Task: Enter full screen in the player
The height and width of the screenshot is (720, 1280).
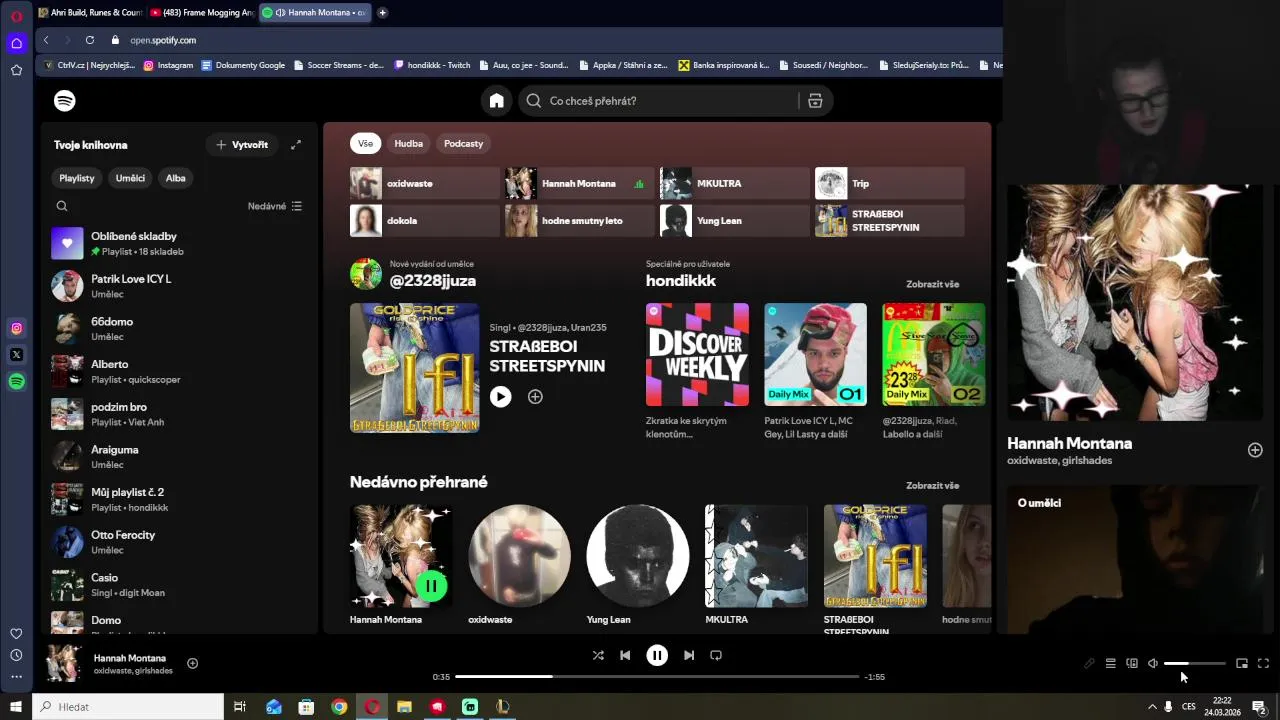Action: [1263, 663]
